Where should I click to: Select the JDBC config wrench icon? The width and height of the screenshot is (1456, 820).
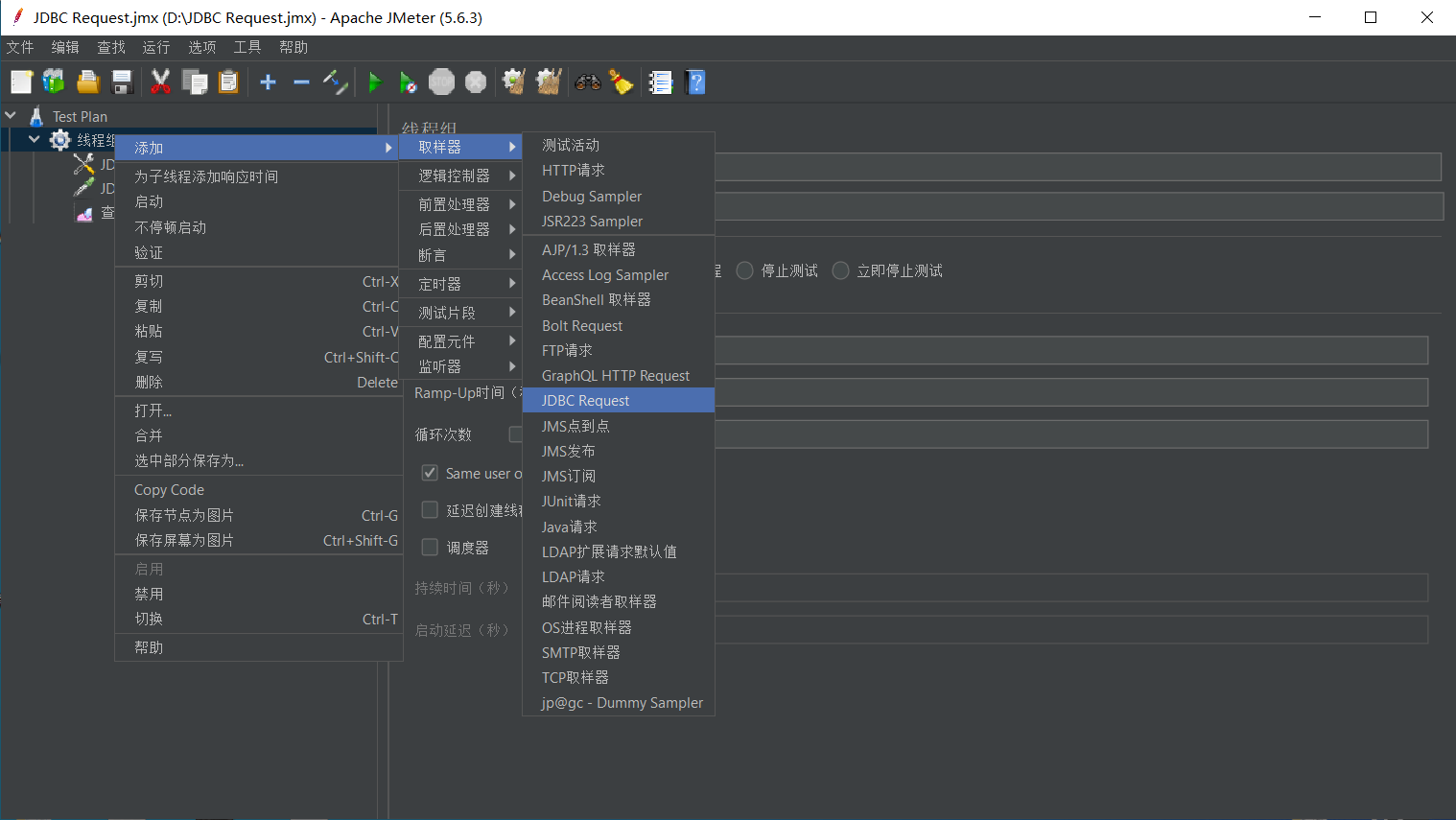(x=84, y=164)
